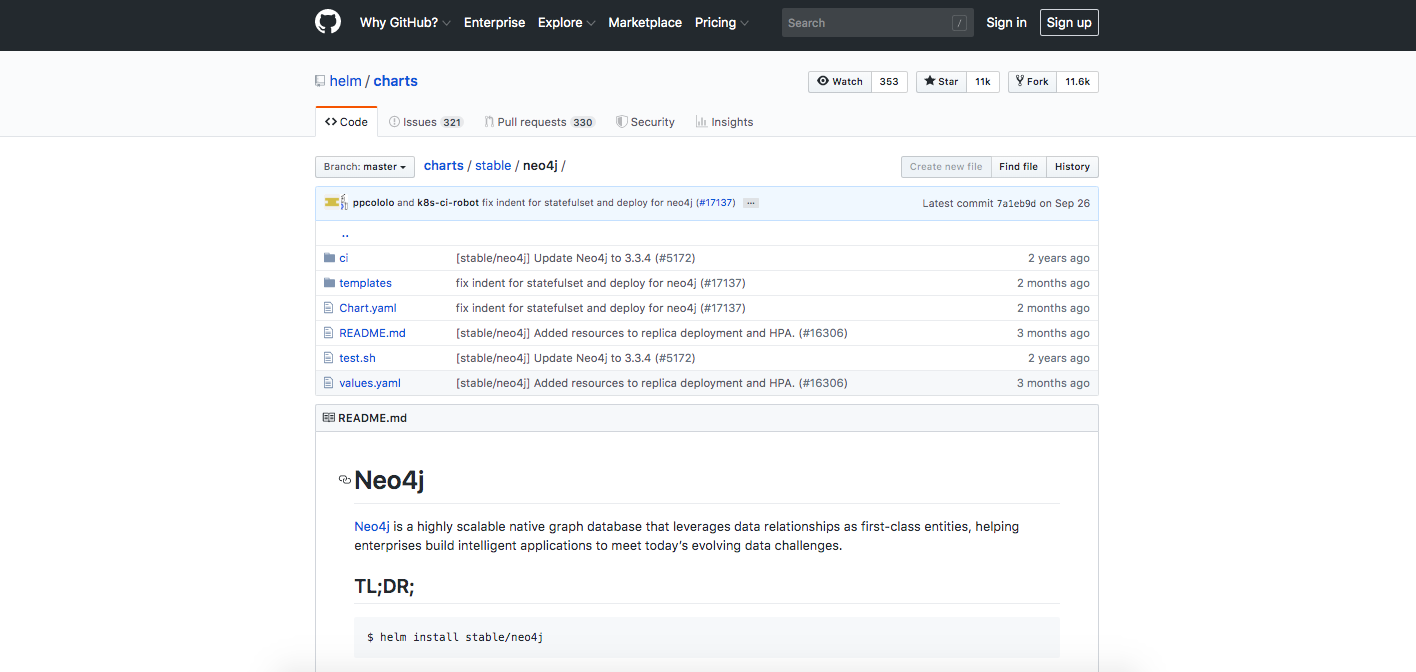Open the Insights tab
This screenshot has width=1416, height=672.
[x=724, y=122]
